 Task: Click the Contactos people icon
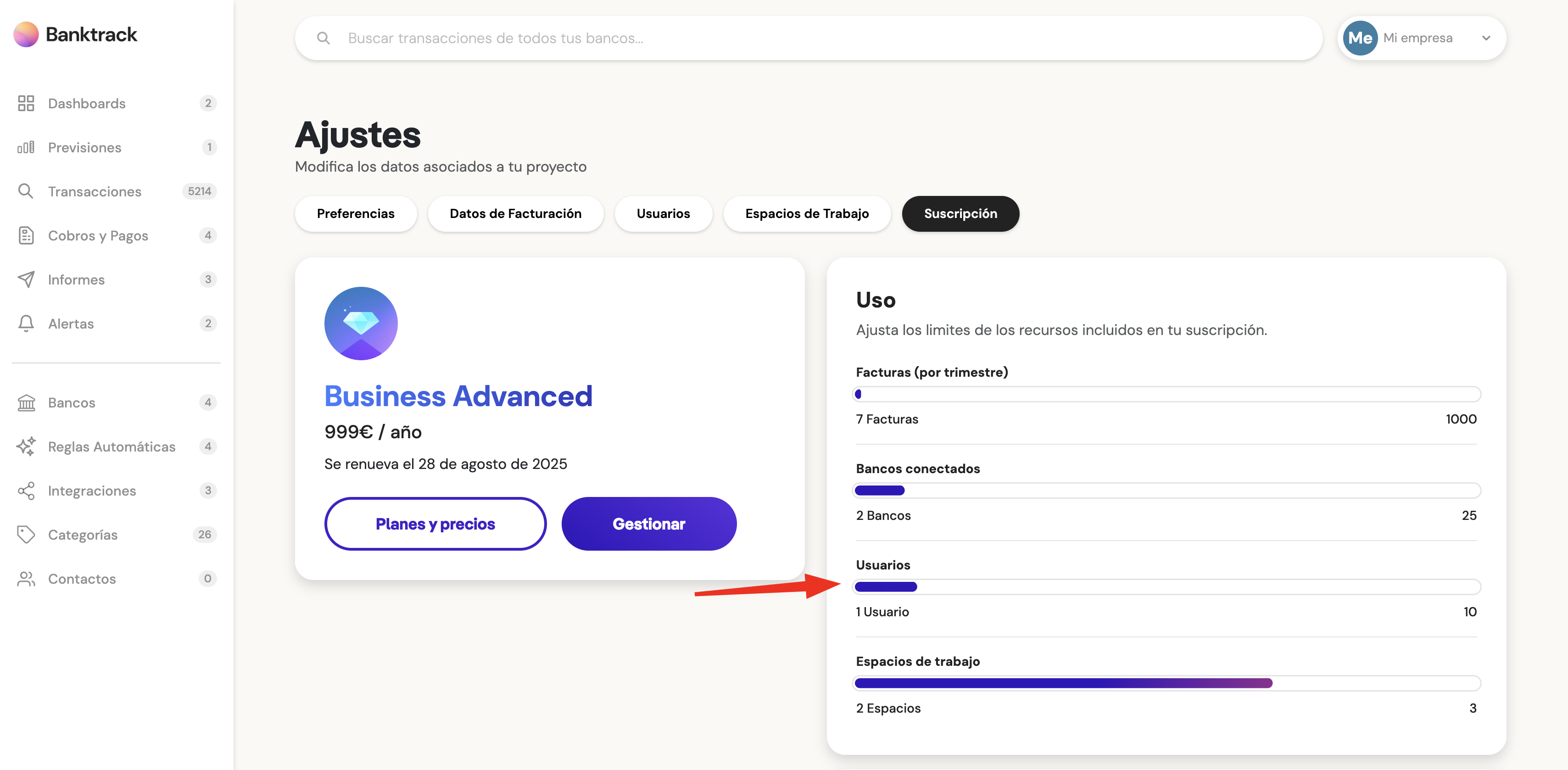pyautogui.click(x=26, y=579)
